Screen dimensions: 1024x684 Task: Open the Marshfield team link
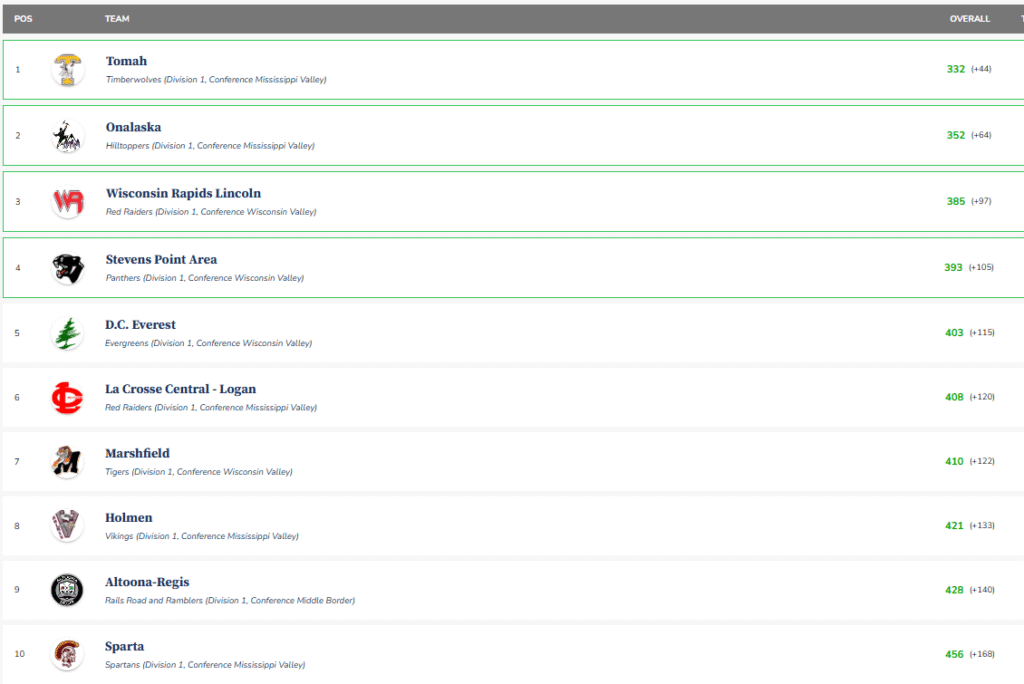tap(137, 453)
